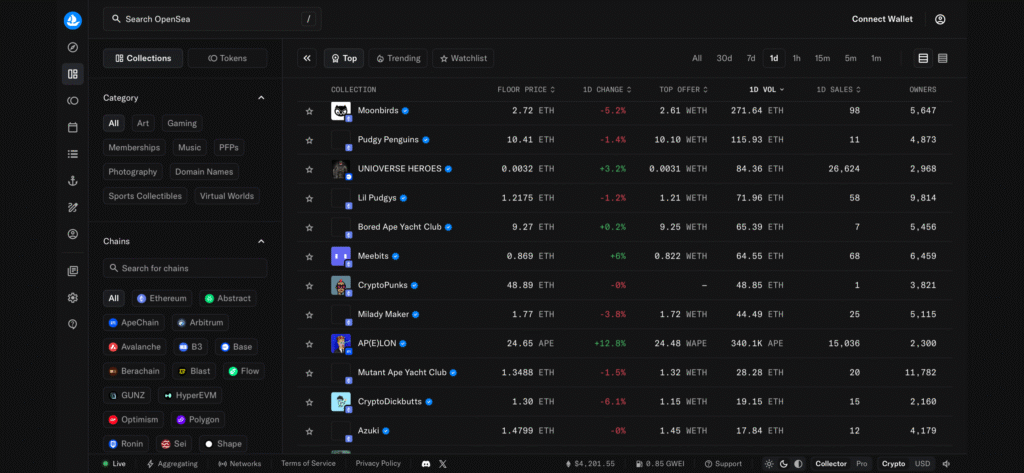Switch mode toggle to Pro

(861, 464)
